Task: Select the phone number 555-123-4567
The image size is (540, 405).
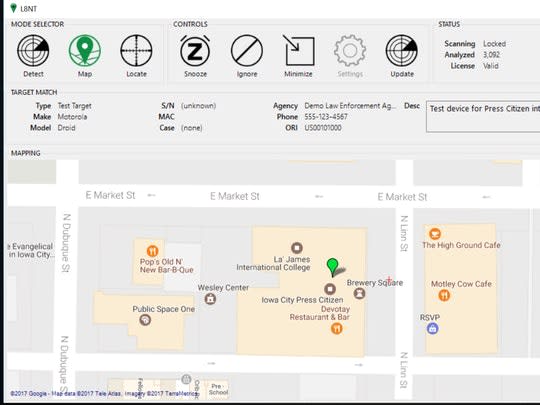Action: point(326,117)
